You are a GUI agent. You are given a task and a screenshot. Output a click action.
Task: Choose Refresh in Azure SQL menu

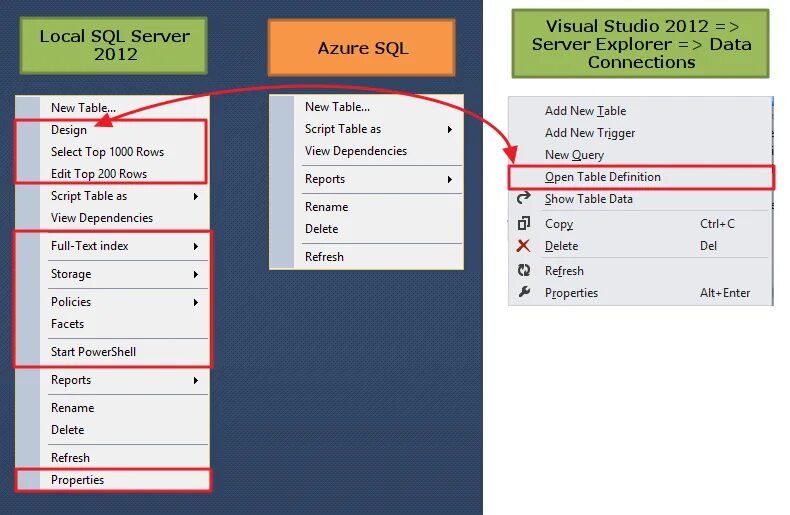(x=324, y=256)
